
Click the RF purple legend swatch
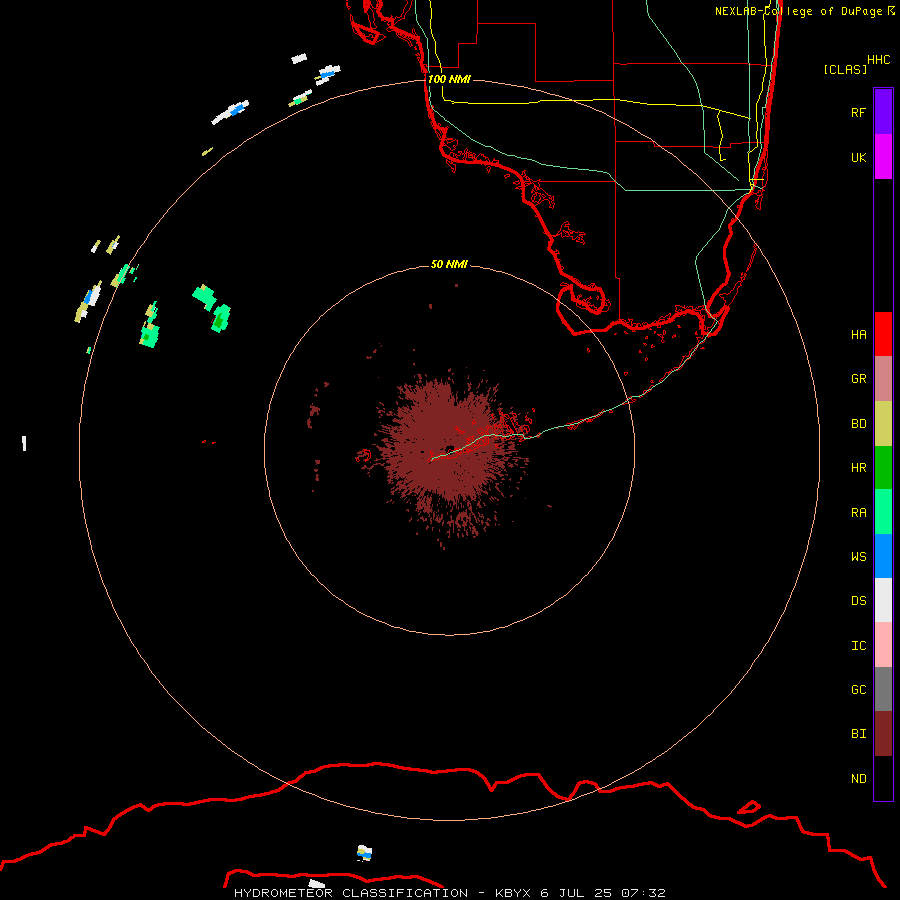pyautogui.click(x=883, y=112)
